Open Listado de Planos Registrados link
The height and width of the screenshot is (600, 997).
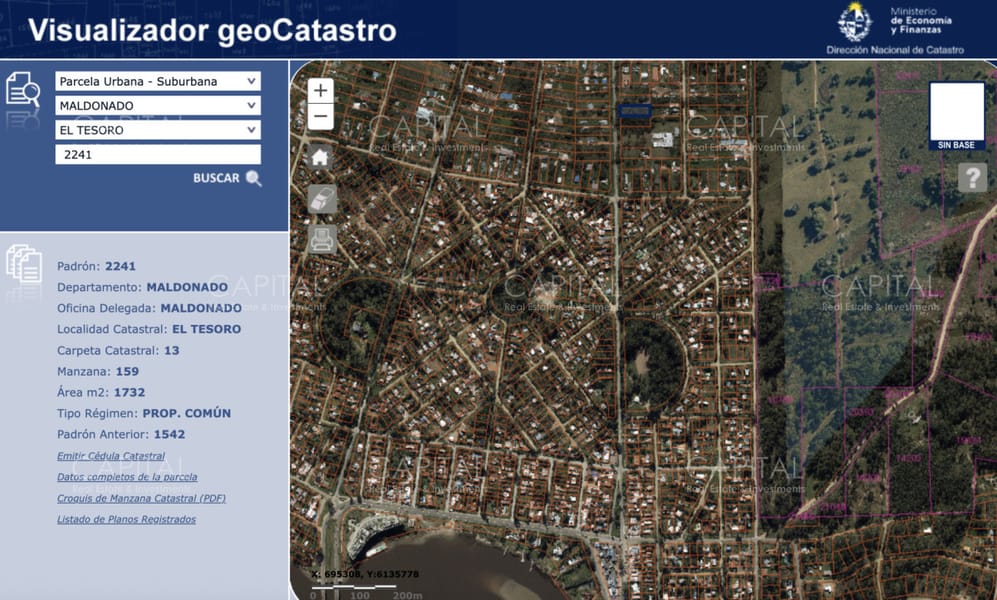coord(127,519)
